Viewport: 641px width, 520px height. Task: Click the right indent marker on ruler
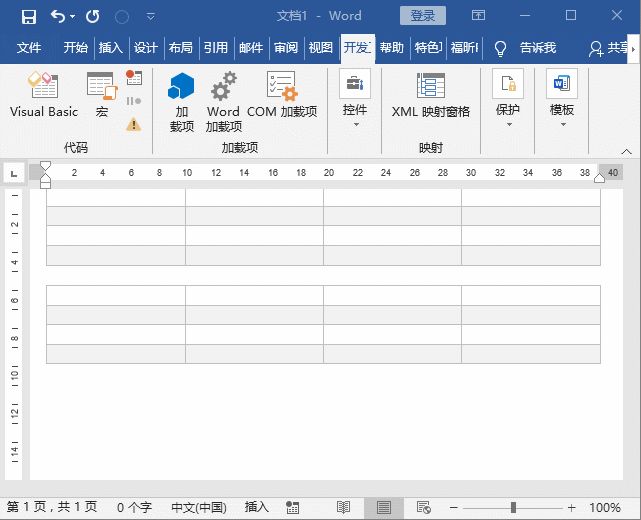tap(599, 178)
